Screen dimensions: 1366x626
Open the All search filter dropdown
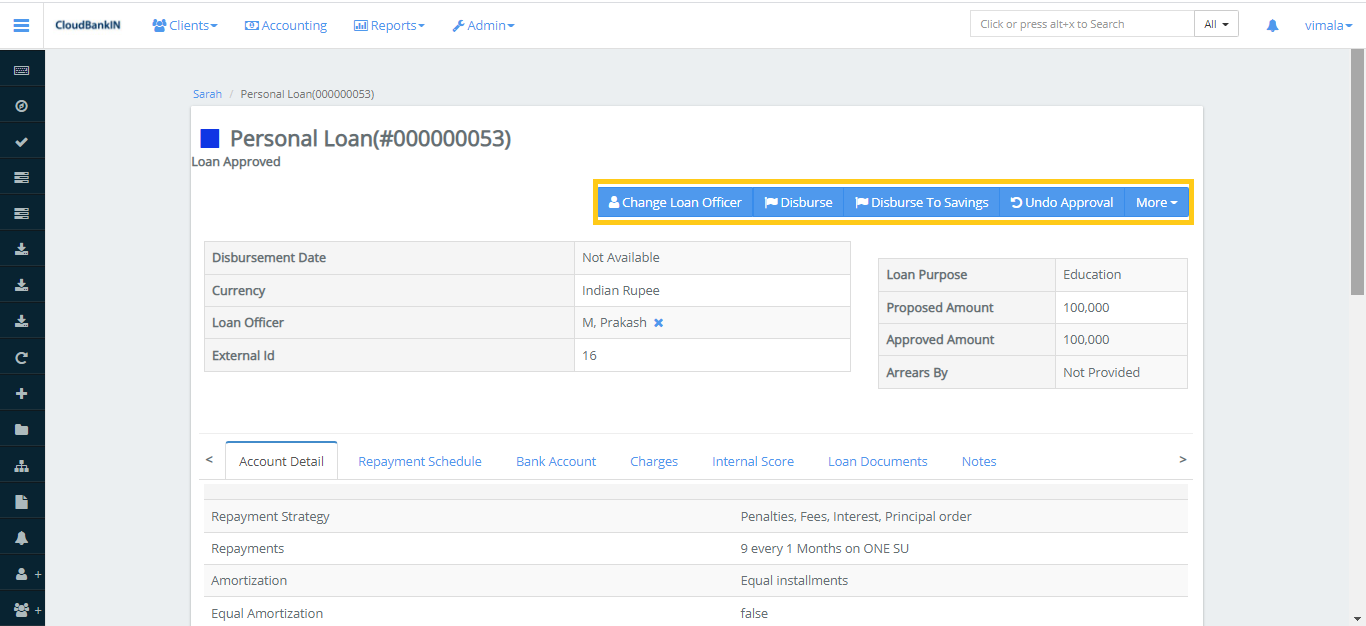(1216, 24)
